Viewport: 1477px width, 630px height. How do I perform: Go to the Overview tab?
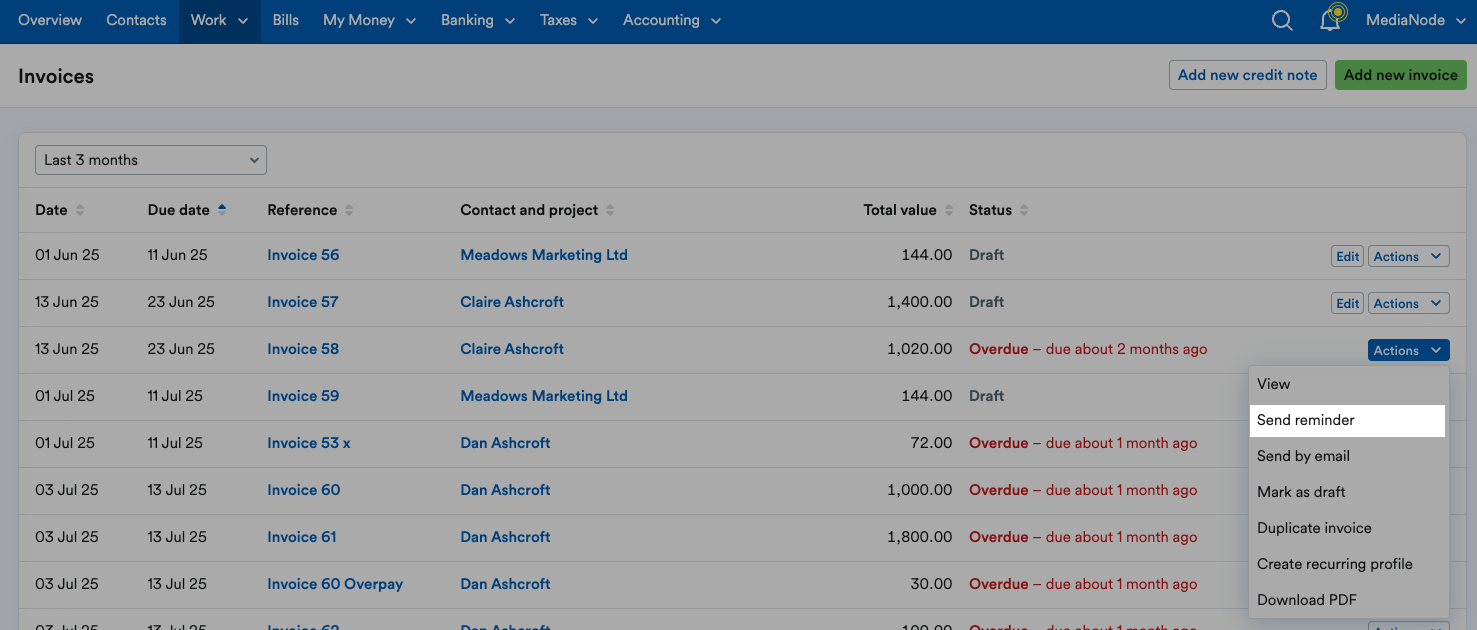tap(50, 20)
